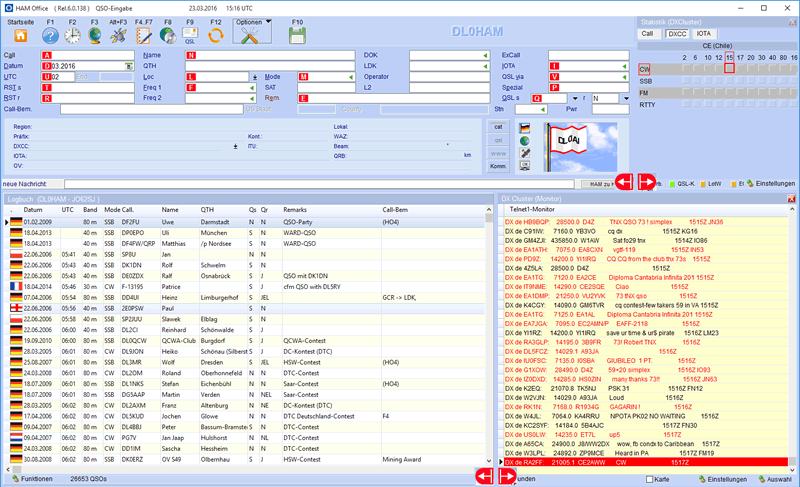The width and height of the screenshot is (800, 487).
Task: Click the Komm. button
Action: point(498,166)
